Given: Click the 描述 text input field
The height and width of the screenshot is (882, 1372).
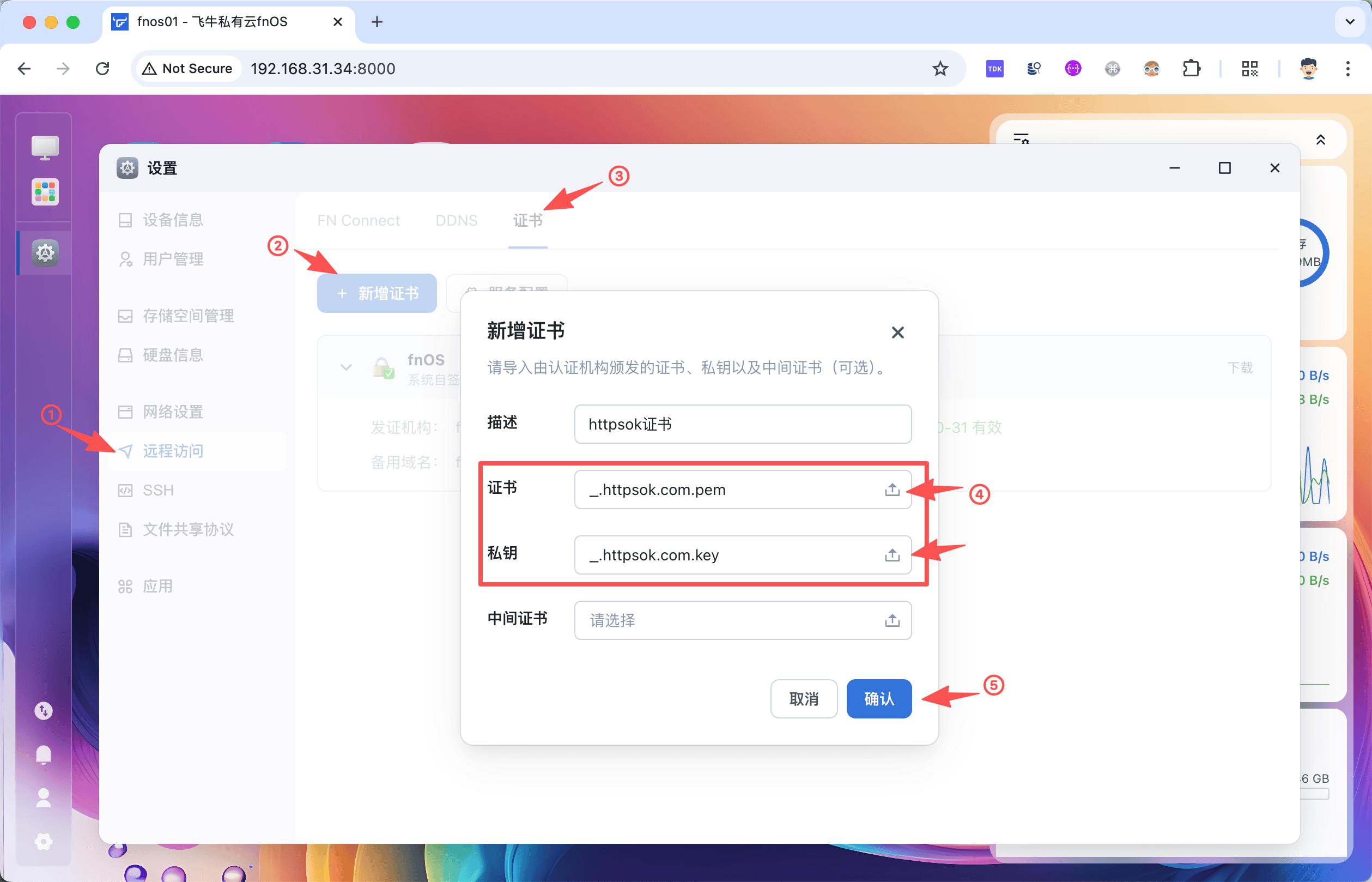Looking at the screenshot, I should click(742, 425).
